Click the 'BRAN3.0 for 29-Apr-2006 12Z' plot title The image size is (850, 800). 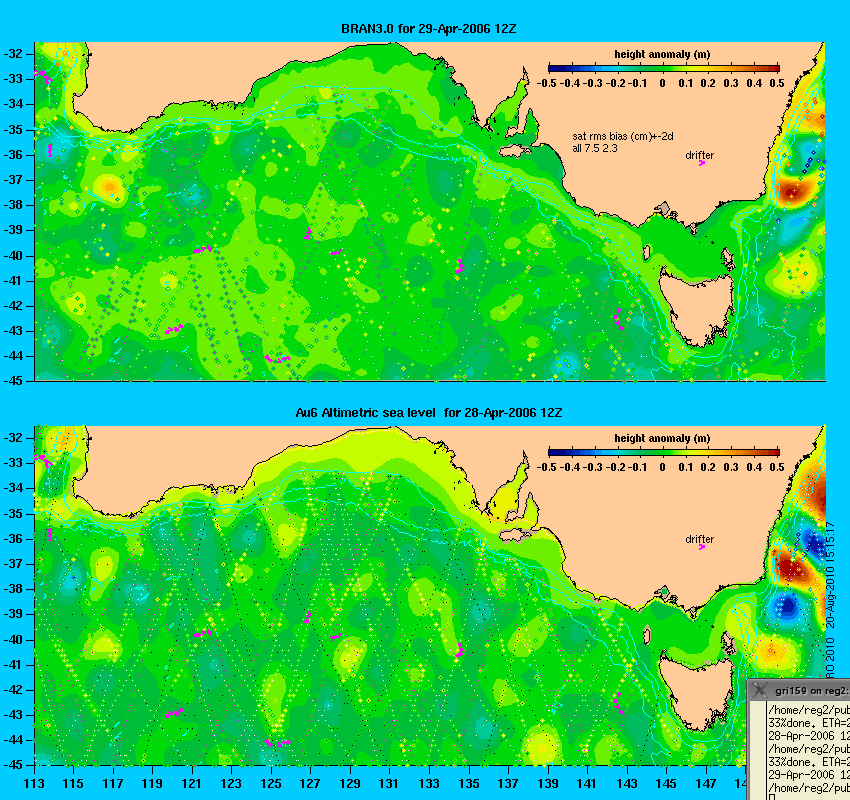(428, 29)
